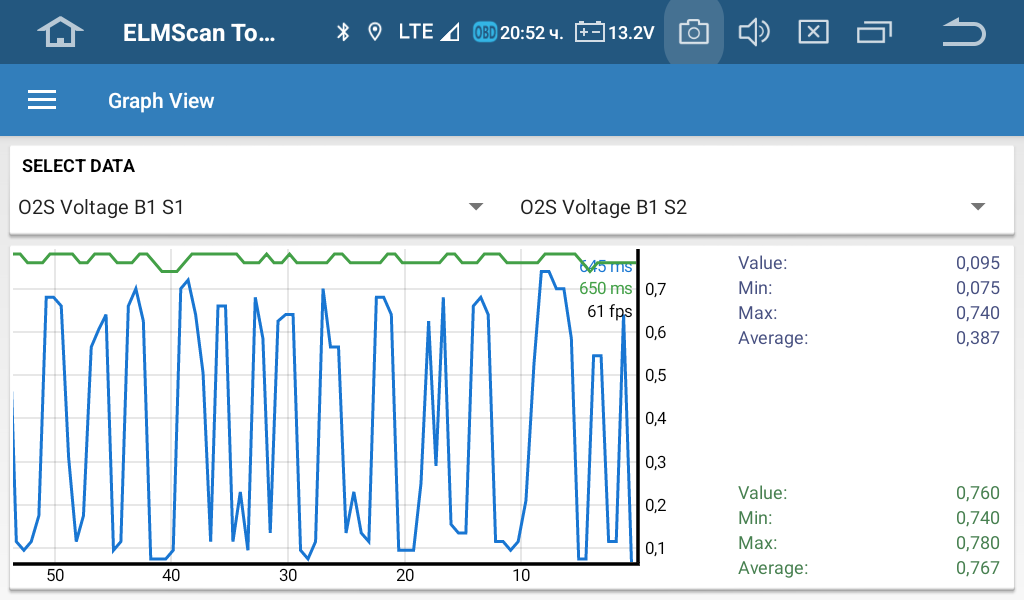This screenshot has width=1024, height=600.
Task: Open the hamburger navigation menu
Action: (42, 100)
